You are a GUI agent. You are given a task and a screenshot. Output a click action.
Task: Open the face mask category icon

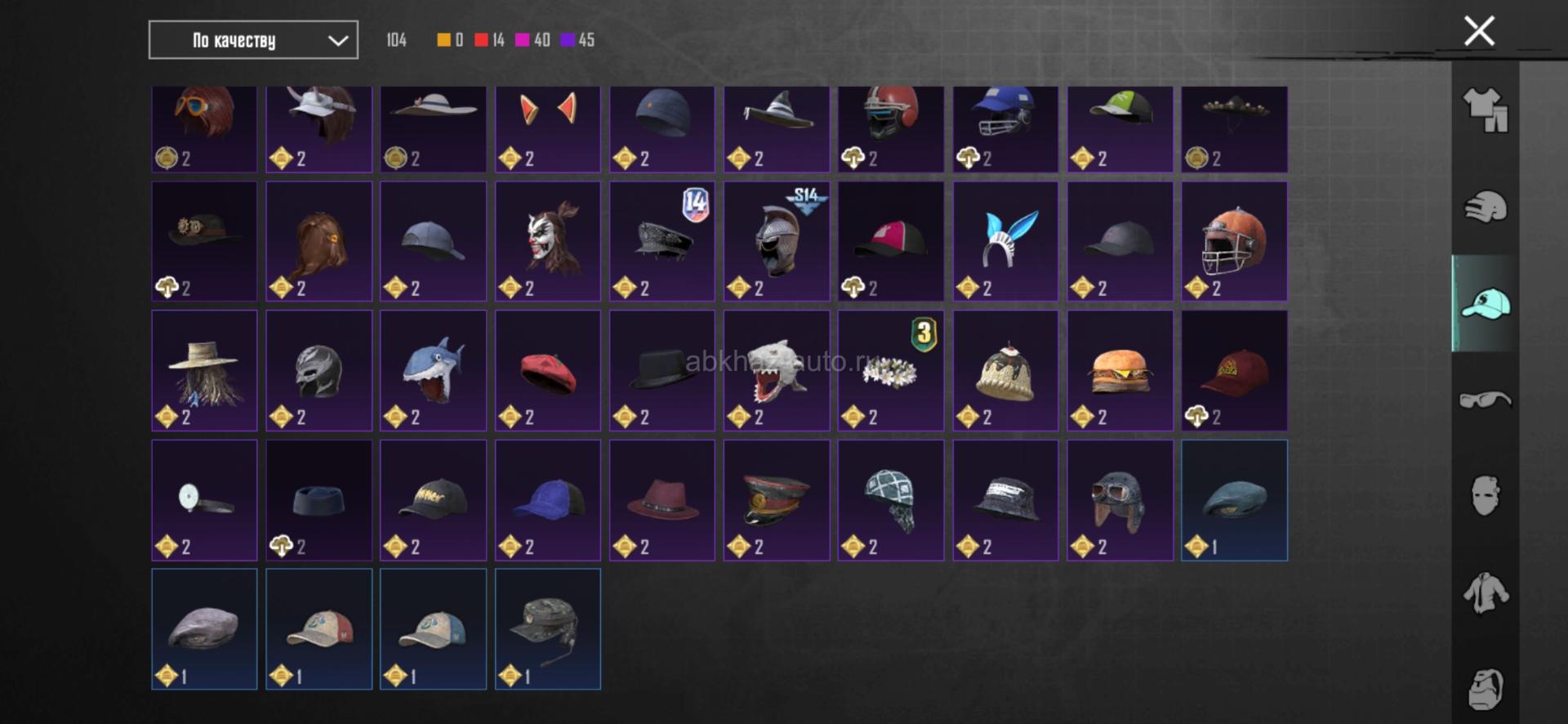[1485, 496]
